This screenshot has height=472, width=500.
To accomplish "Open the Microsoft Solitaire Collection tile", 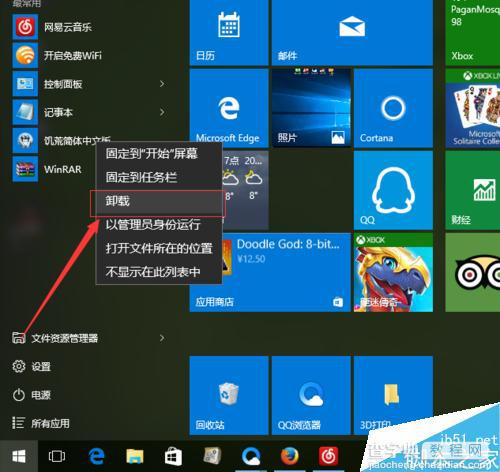I will [x=473, y=108].
